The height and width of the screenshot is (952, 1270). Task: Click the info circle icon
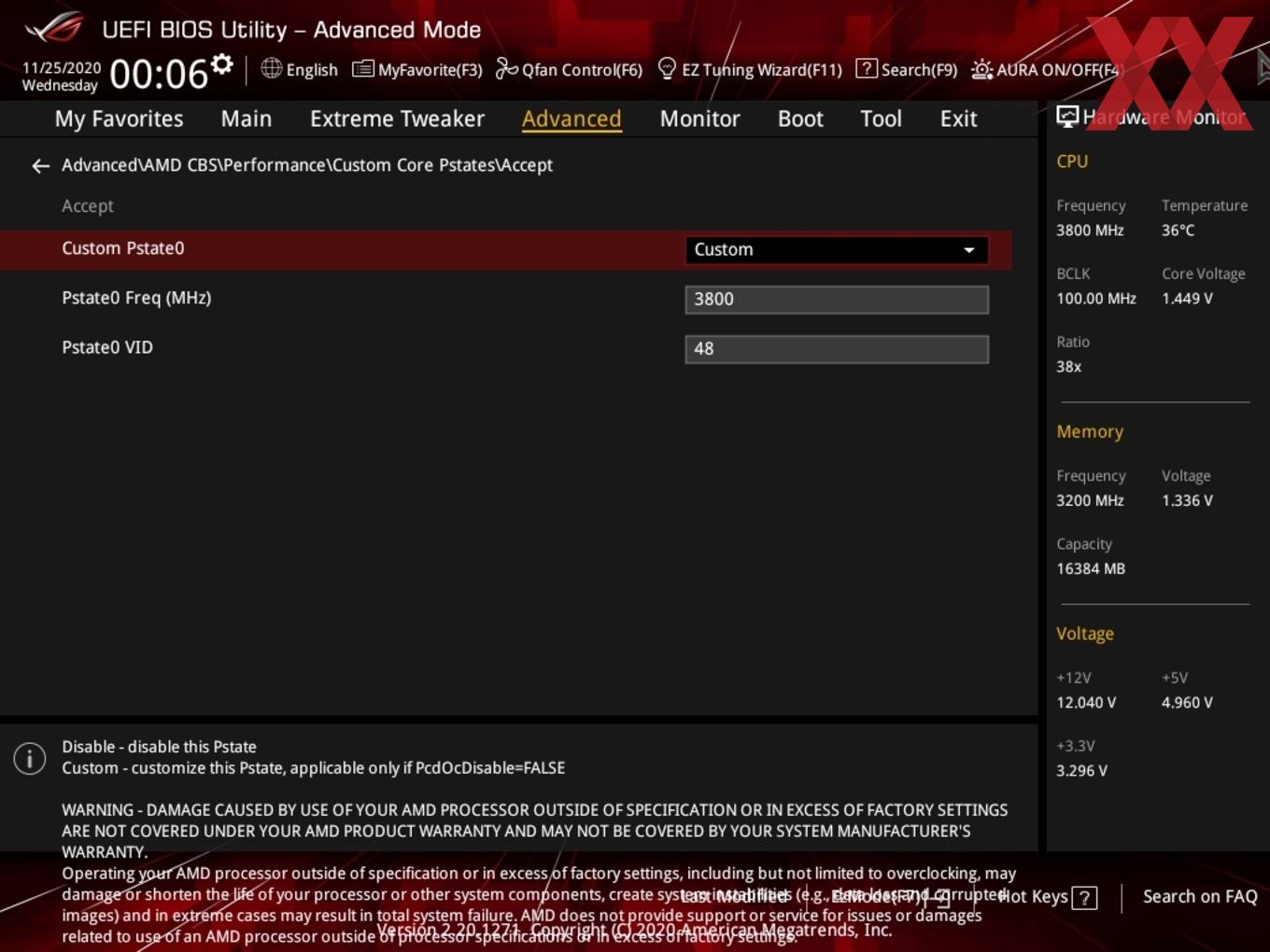(30, 758)
